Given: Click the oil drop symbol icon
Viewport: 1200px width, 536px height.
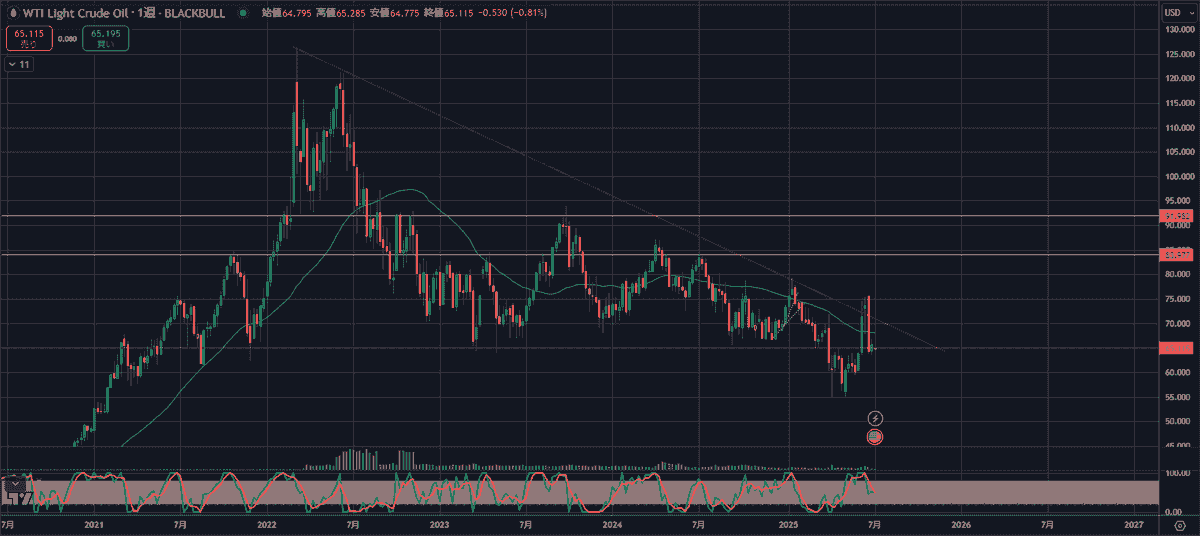Looking at the screenshot, I should [13, 13].
